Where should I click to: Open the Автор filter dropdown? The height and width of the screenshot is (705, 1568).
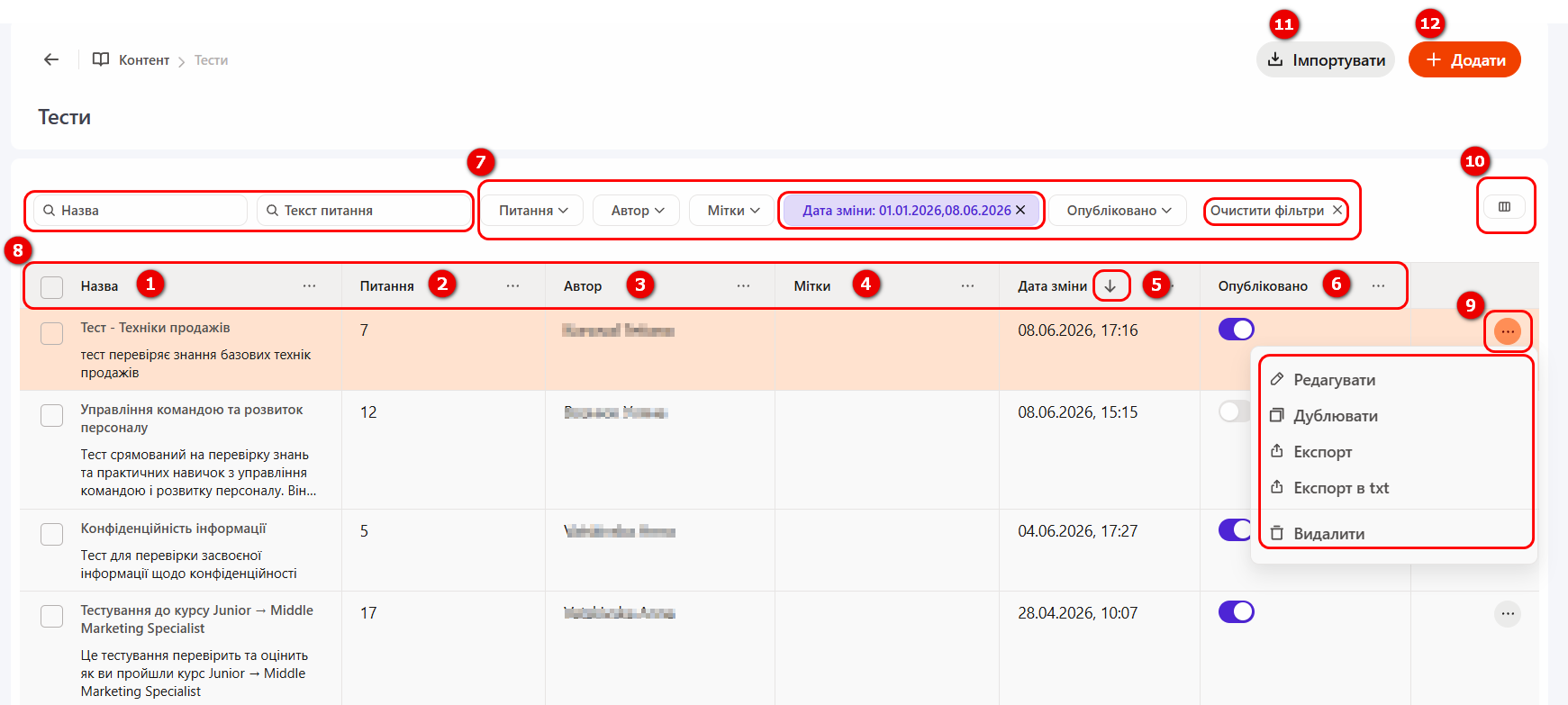(637, 211)
